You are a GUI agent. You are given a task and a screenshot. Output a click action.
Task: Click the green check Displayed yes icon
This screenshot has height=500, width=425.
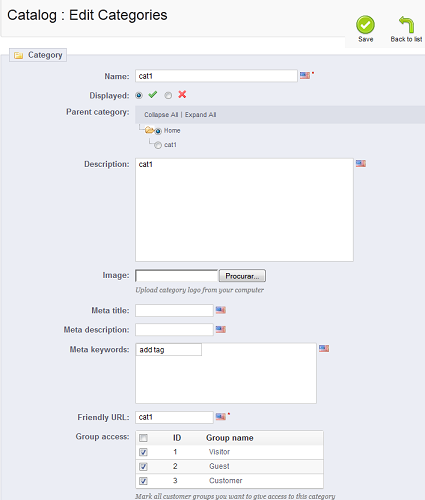(x=153, y=95)
